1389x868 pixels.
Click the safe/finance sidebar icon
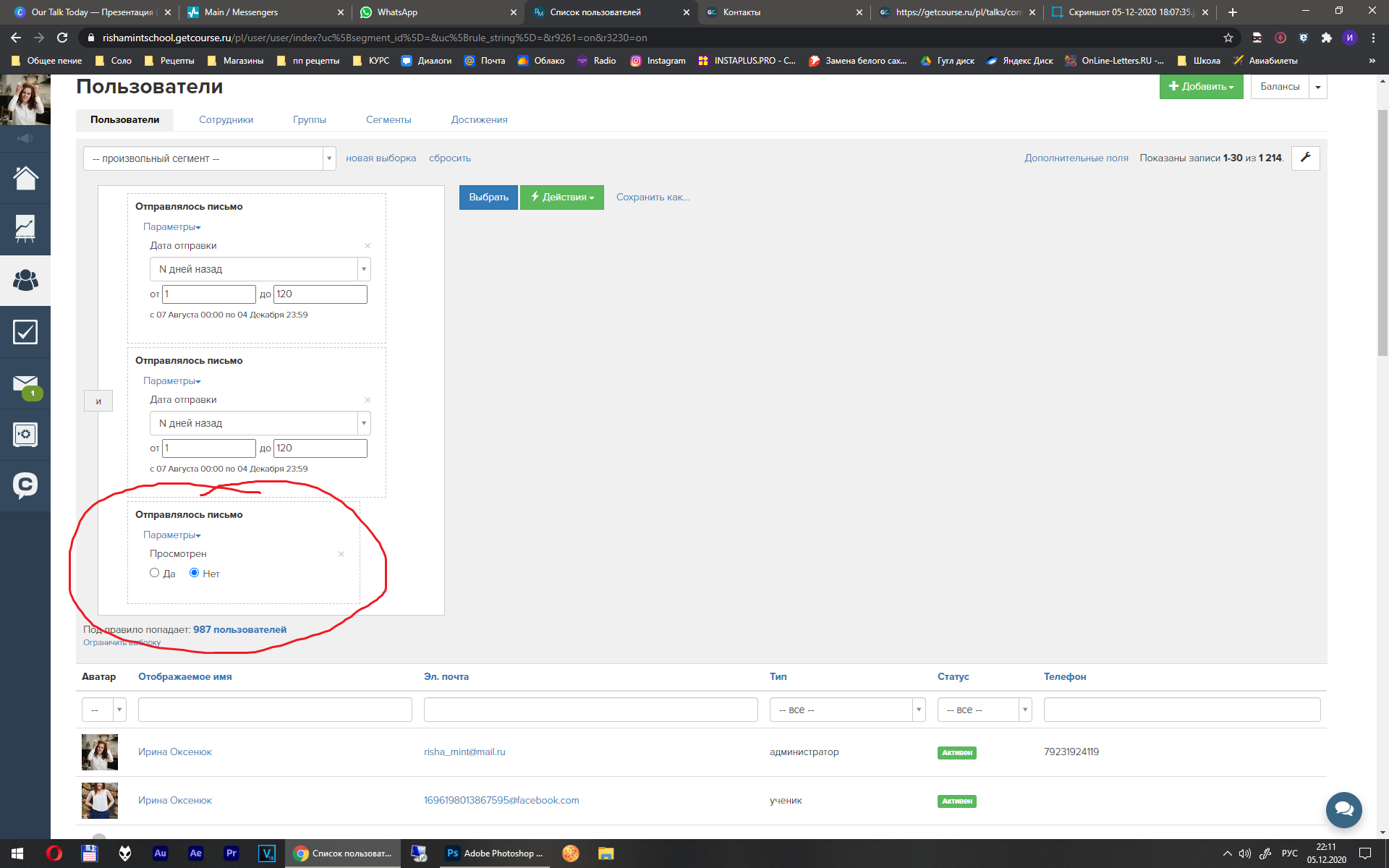(25, 435)
